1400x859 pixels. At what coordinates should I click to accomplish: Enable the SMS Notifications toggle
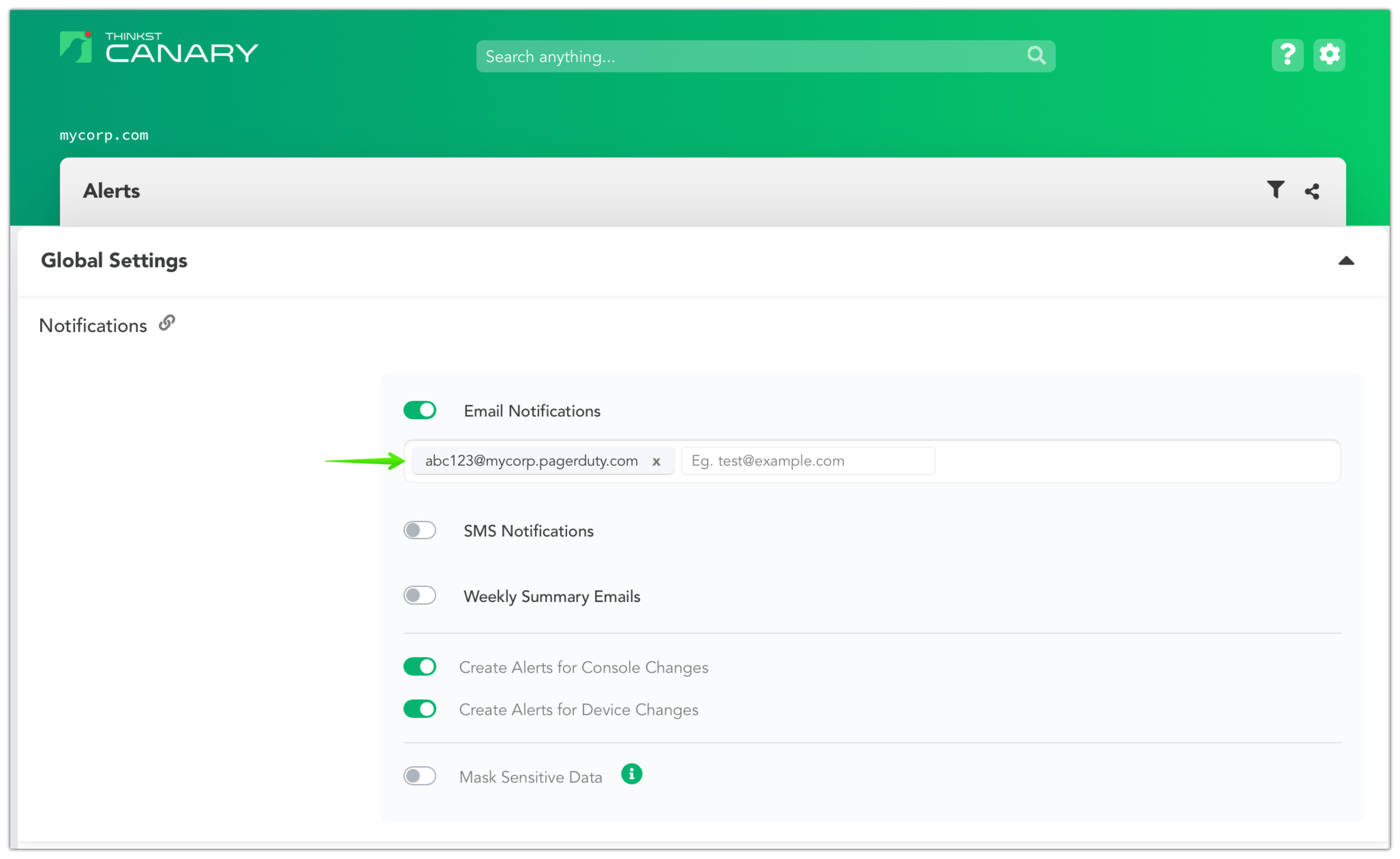(420, 530)
